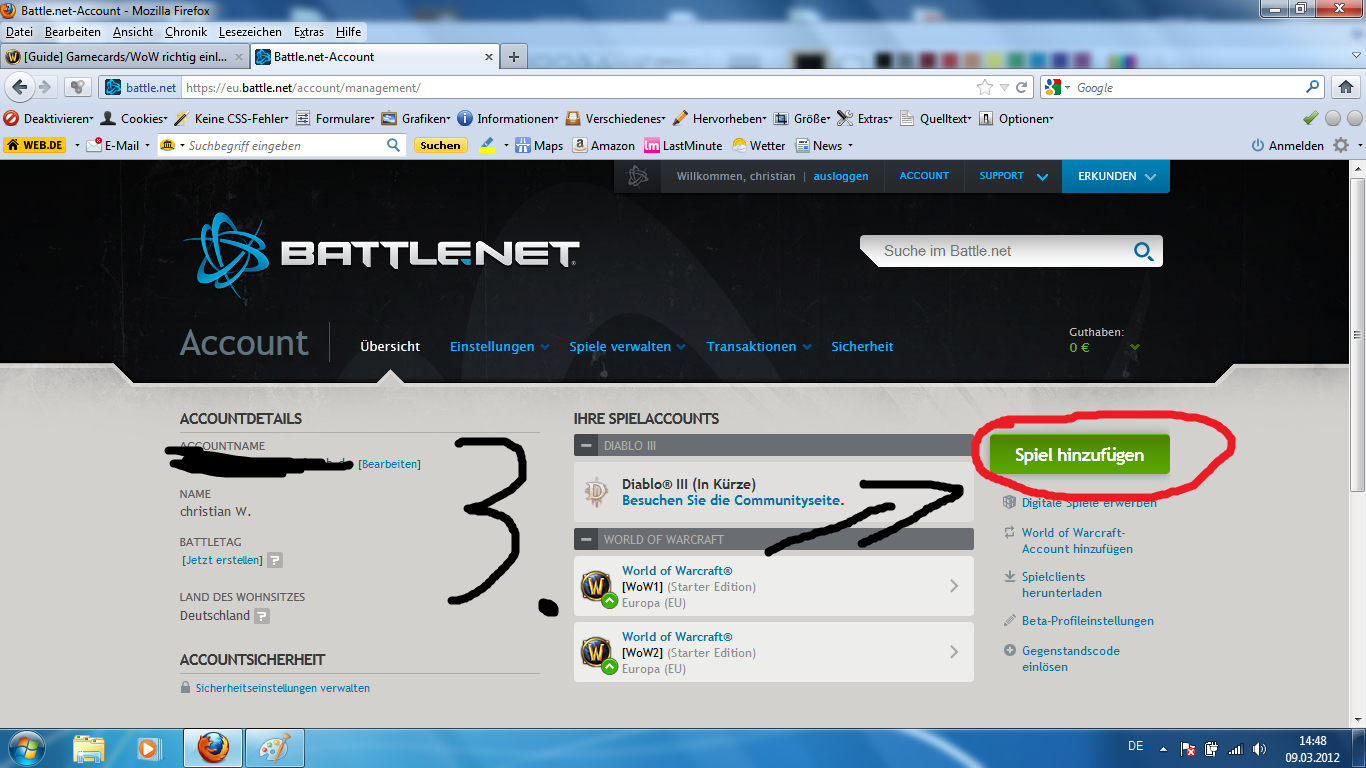1366x768 pixels.
Task: Click the help icon beside Battletag
Action: [275, 560]
